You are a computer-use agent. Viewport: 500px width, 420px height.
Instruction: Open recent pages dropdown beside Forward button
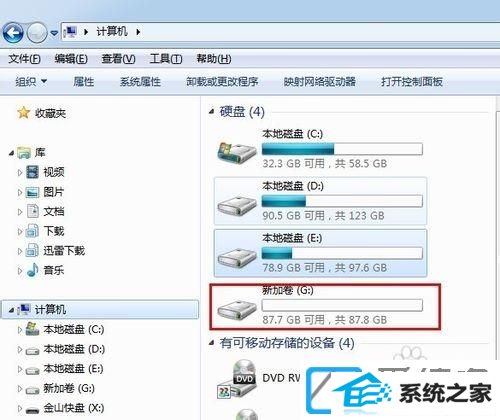coord(54,33)
